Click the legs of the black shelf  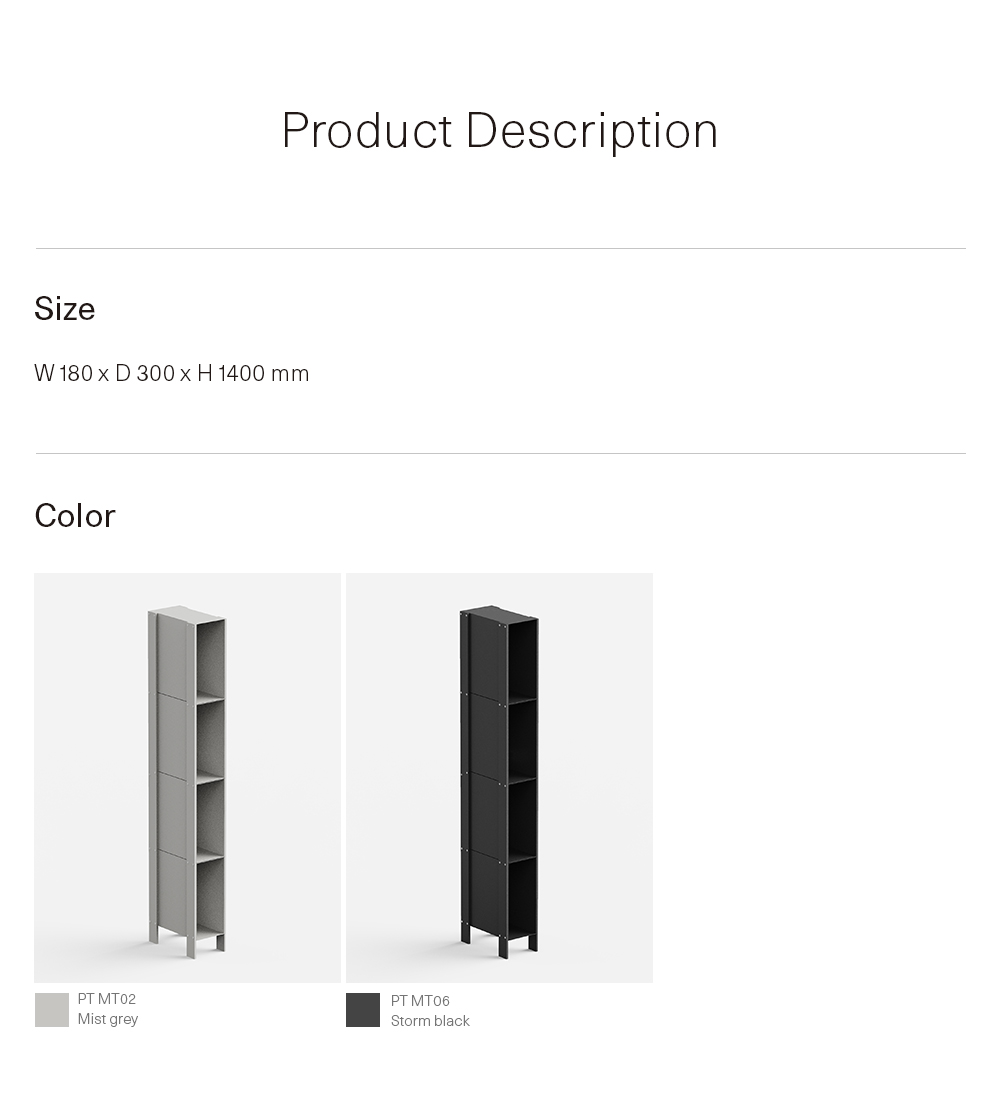point(499,941)
